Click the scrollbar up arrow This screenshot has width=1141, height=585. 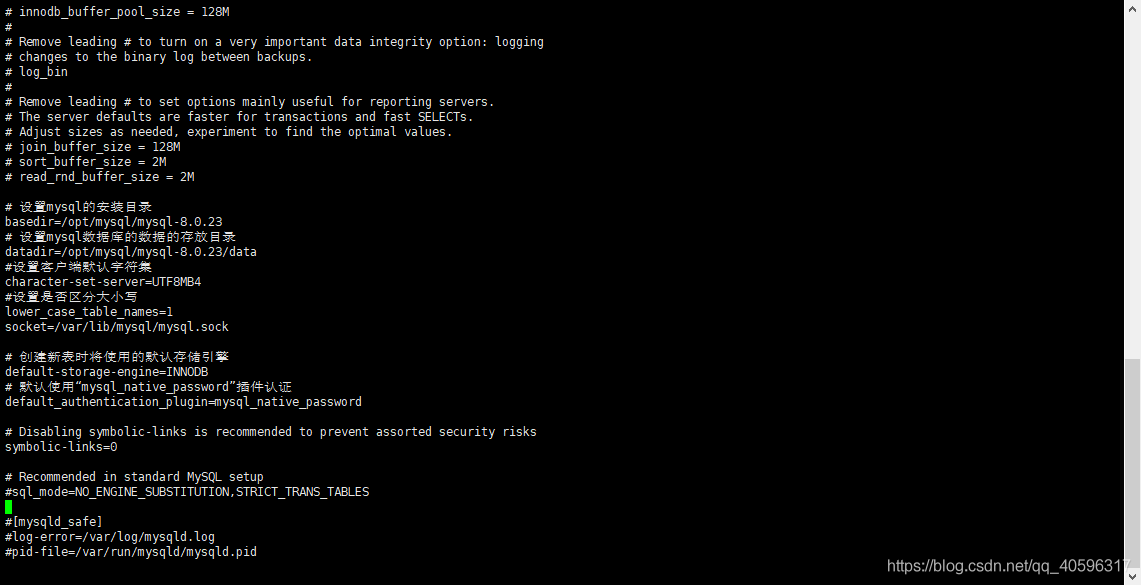[1132, 7]
